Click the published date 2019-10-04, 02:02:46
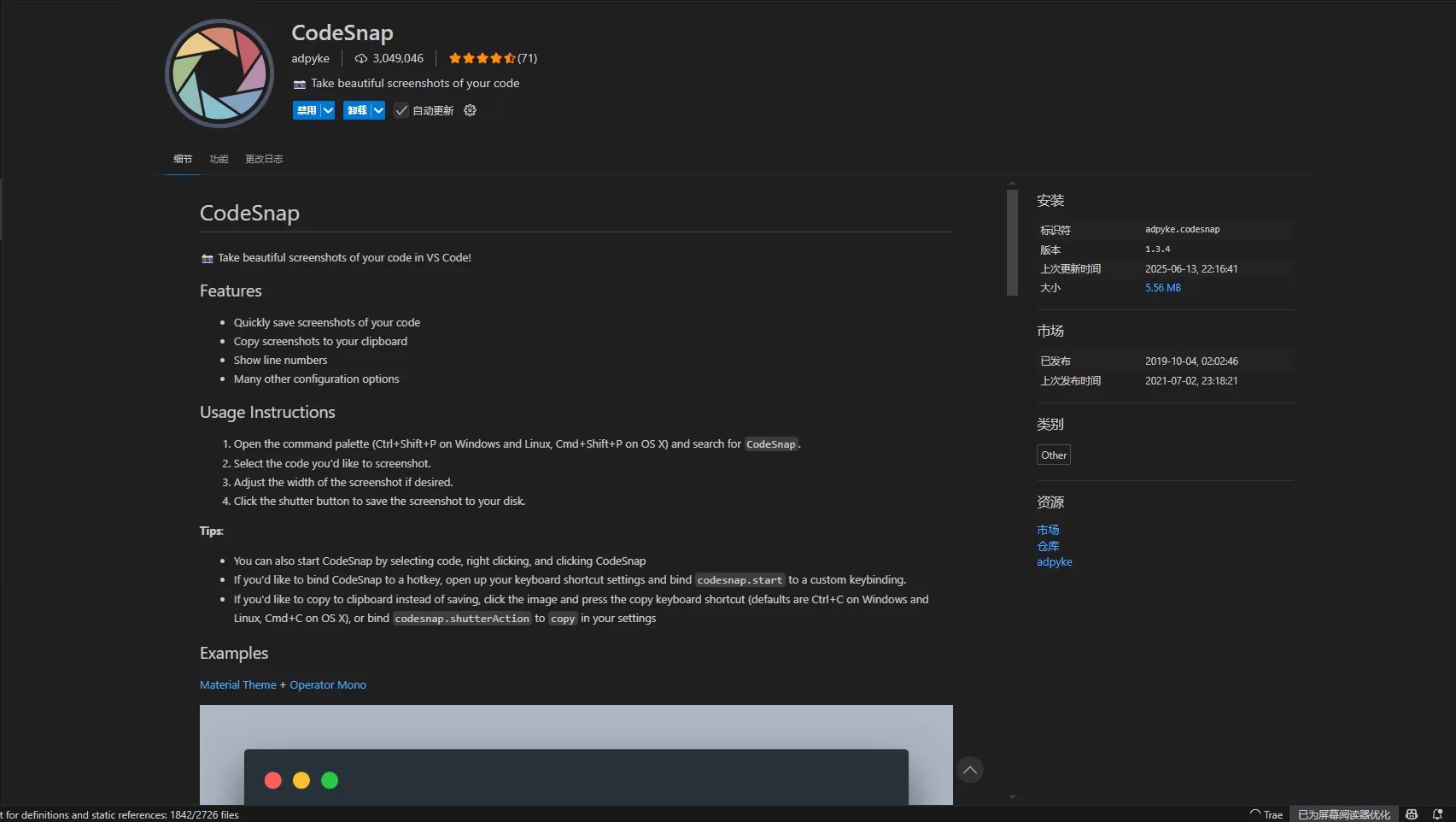The height and width of the screenshot is (822, 1456). [x=1191, y=361]
